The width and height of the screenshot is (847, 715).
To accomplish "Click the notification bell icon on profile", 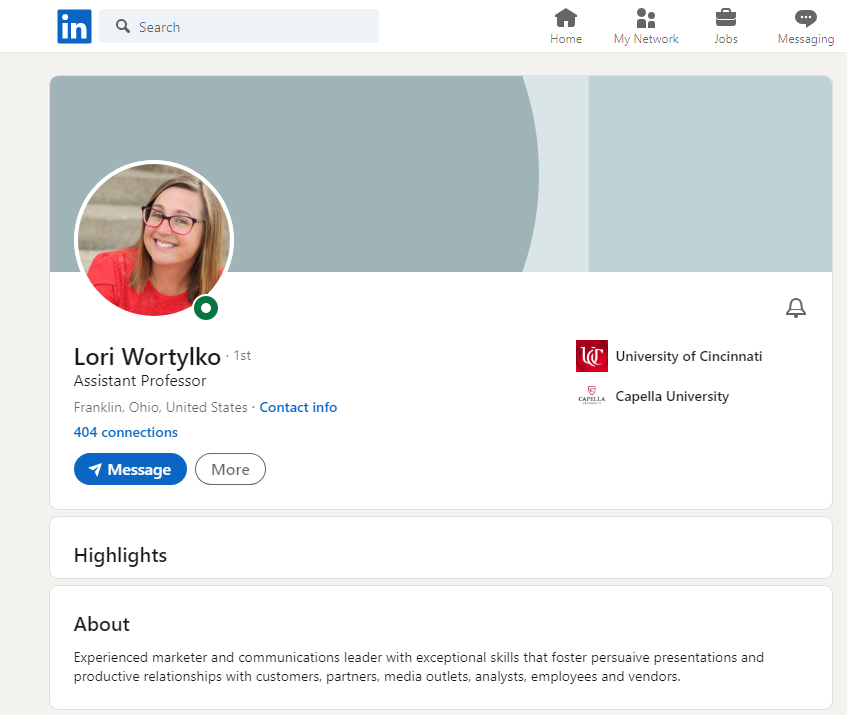I will click(796, 308).
